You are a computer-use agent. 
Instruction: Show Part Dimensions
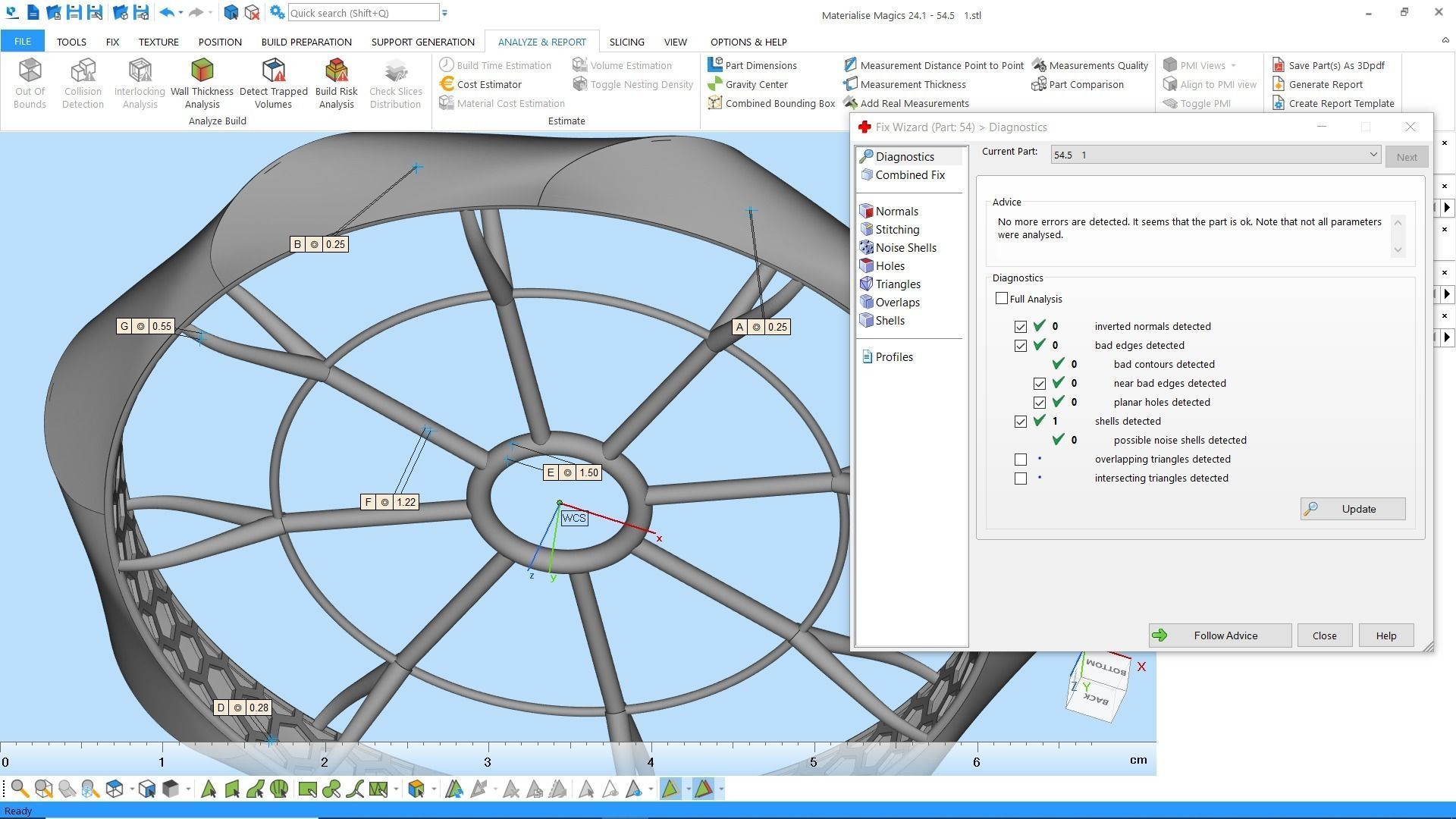click(760, 65)
